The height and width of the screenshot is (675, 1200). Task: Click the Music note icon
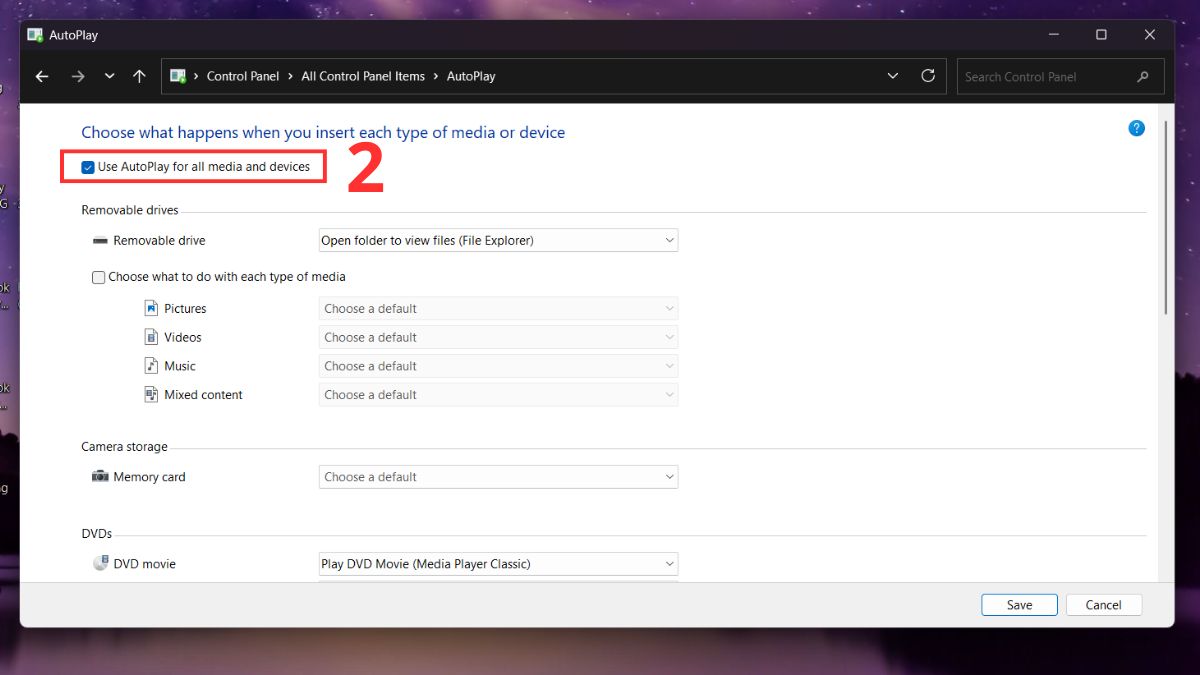151,366
